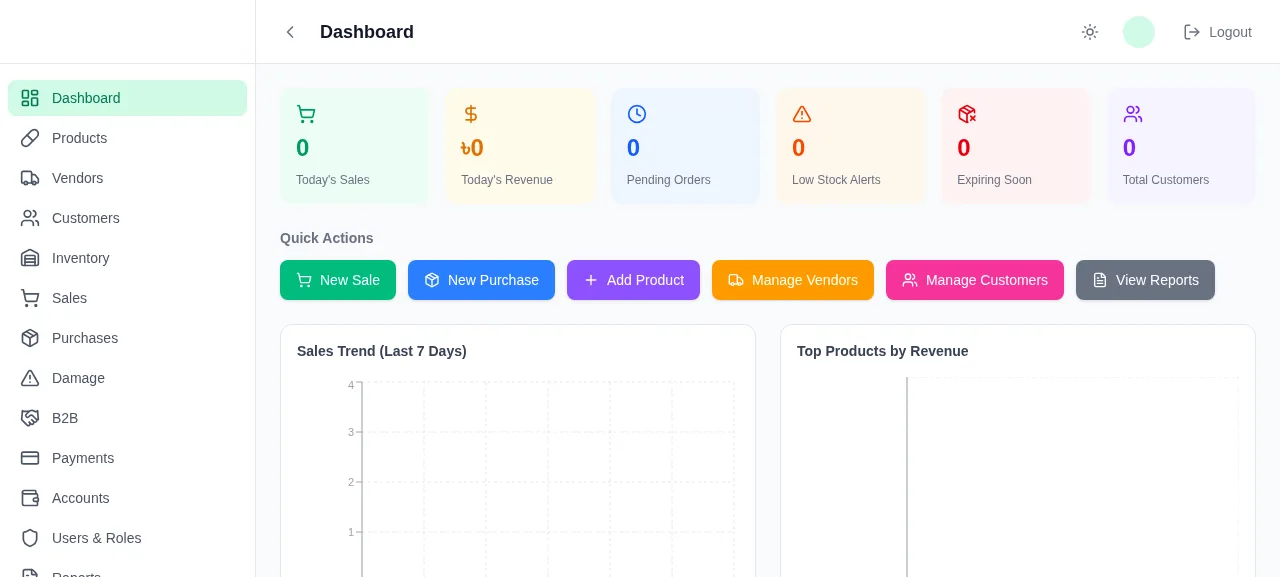Click the Add Product button text
Viewport: 1280px width, 577px height.
coord(645,280)
